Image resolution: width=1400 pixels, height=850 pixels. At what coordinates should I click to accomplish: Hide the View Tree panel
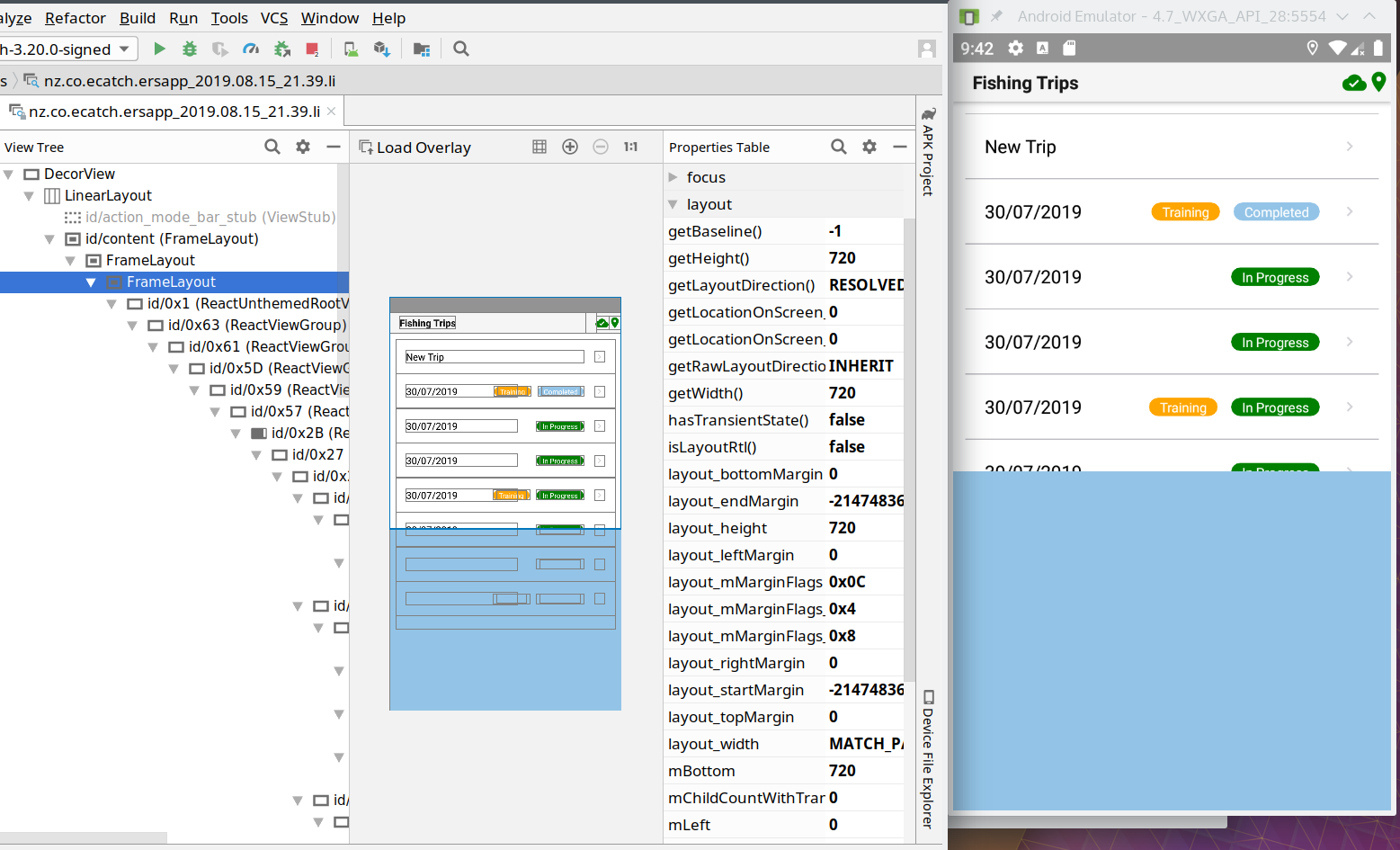334,147
